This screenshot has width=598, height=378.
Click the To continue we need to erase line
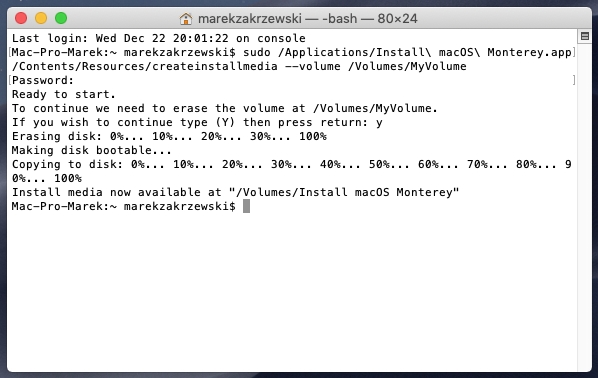click(x=225, y=108)
